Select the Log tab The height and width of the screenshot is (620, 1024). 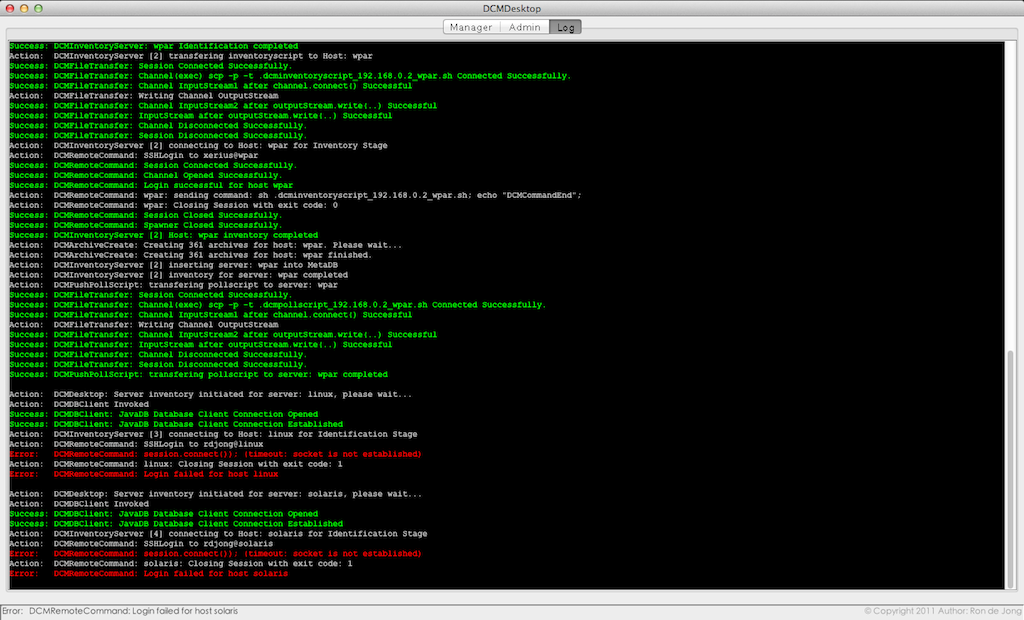[x=564, y=27]
